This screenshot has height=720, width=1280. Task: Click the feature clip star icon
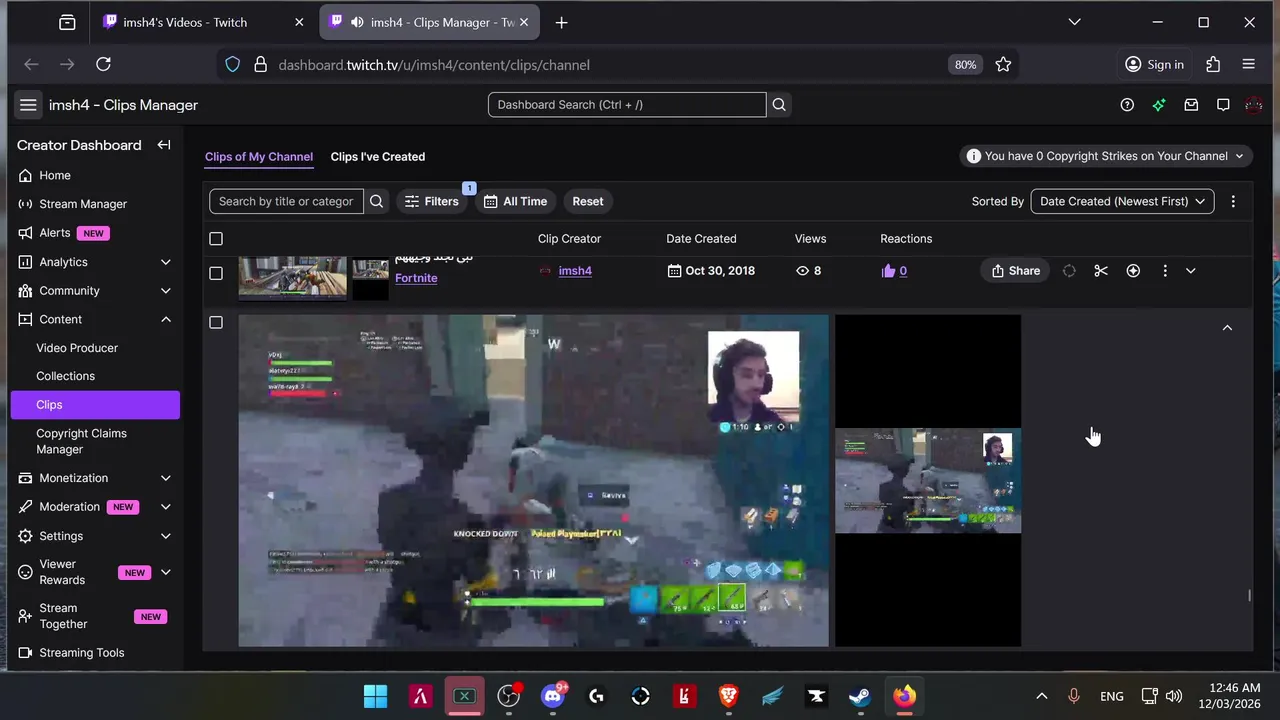(1133, 271)
